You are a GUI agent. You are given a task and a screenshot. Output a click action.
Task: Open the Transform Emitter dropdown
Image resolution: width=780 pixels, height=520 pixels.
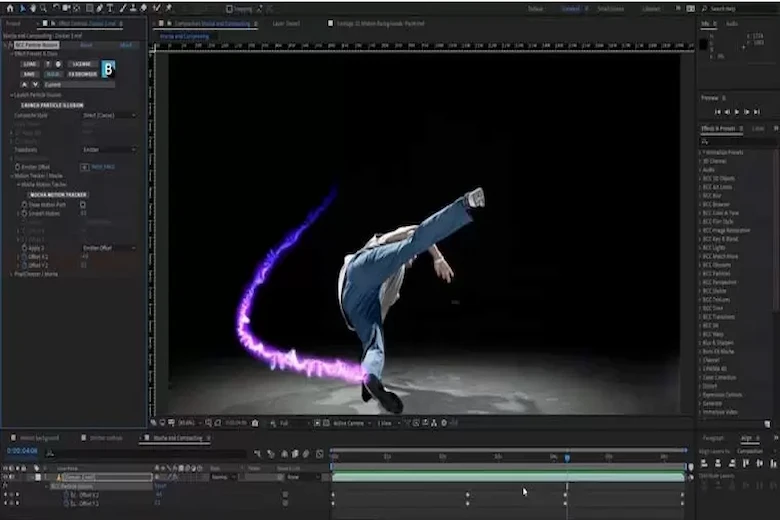109,150
